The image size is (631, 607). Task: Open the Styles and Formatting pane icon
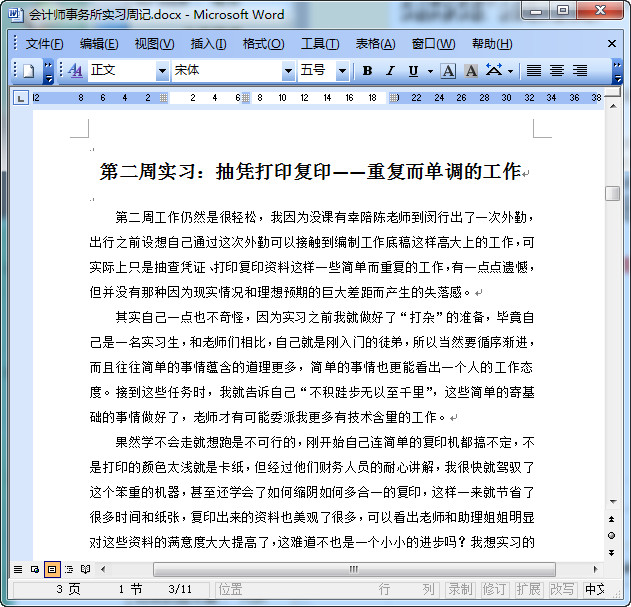click(75, 71)
